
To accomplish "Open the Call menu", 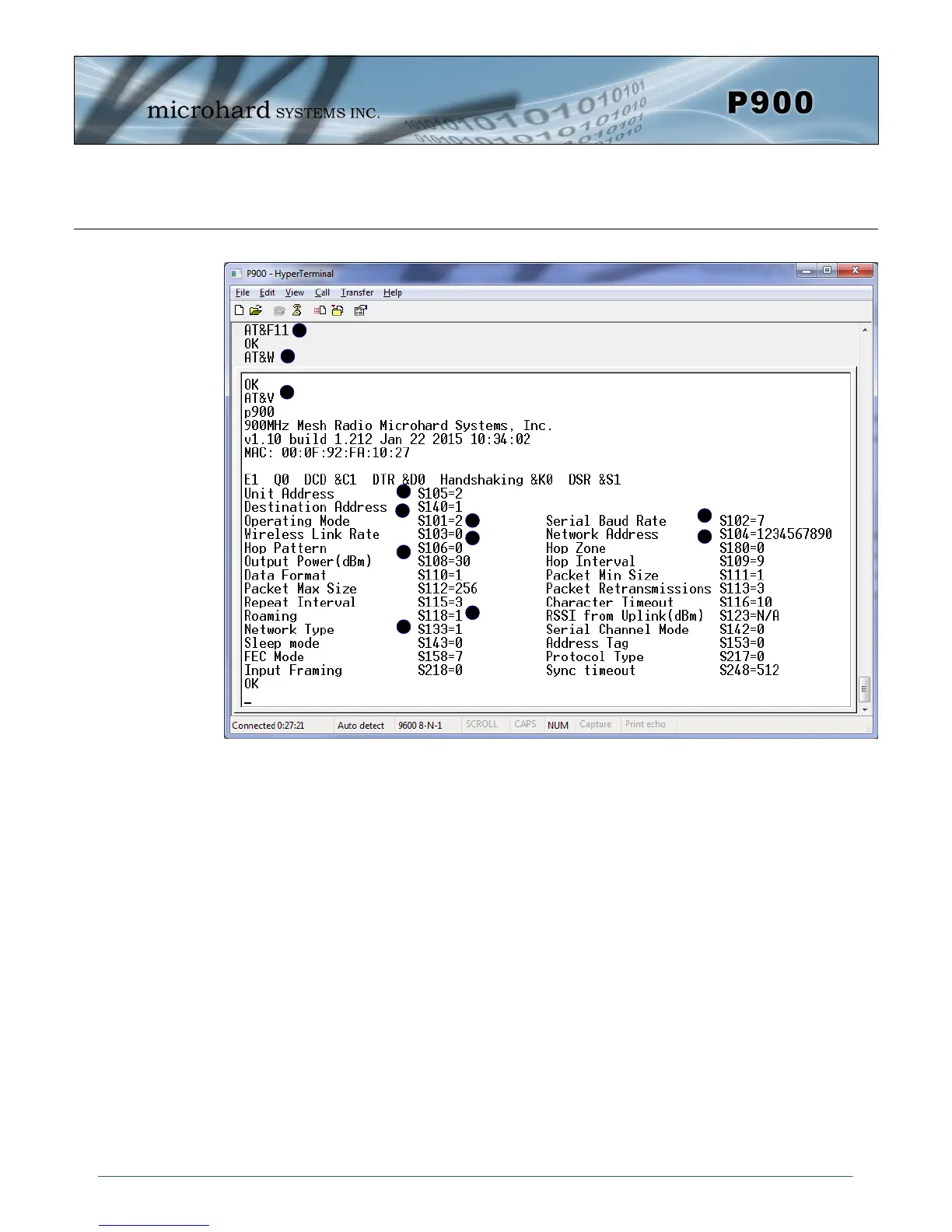I will [x=322, y=293].
